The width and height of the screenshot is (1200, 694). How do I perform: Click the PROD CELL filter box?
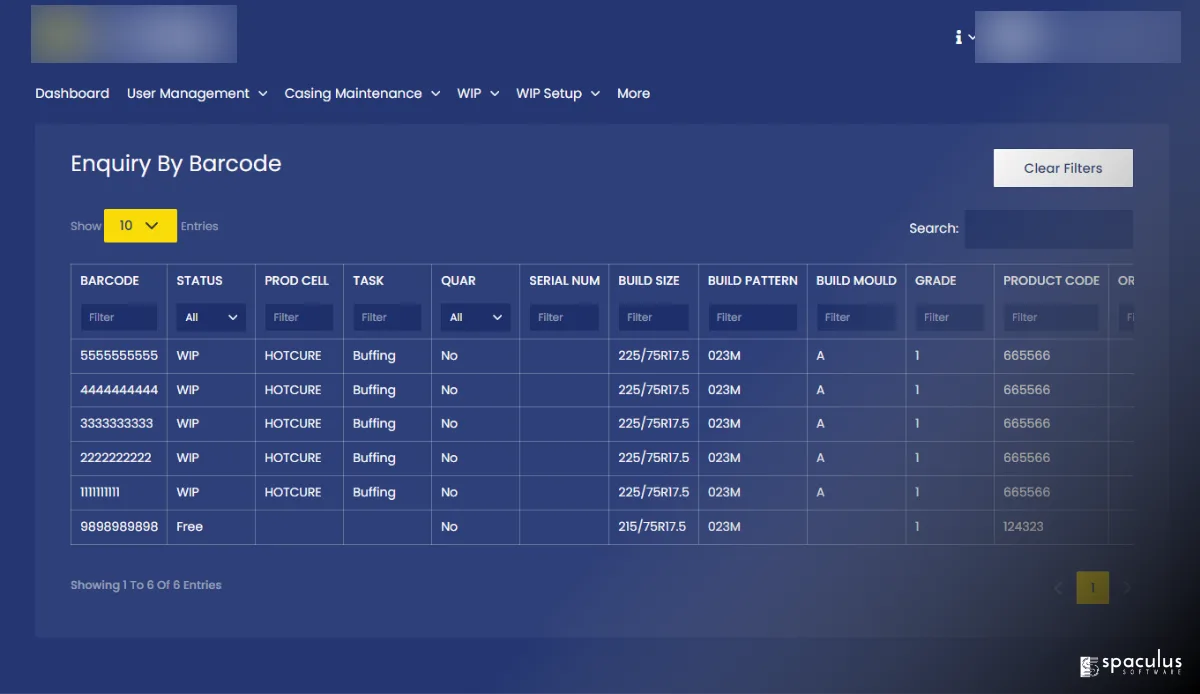point(299,318)
